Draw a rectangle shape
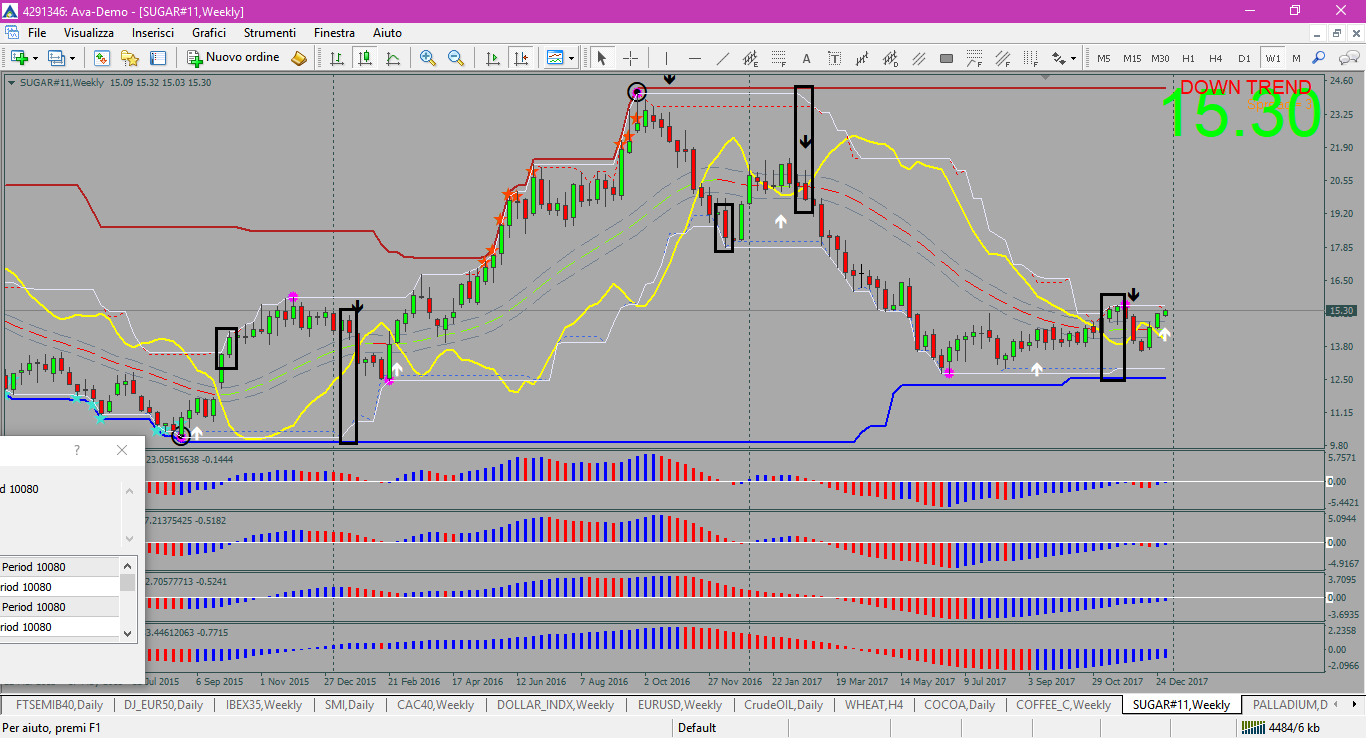The image size is (1366, 738). [x=946, y=58]
